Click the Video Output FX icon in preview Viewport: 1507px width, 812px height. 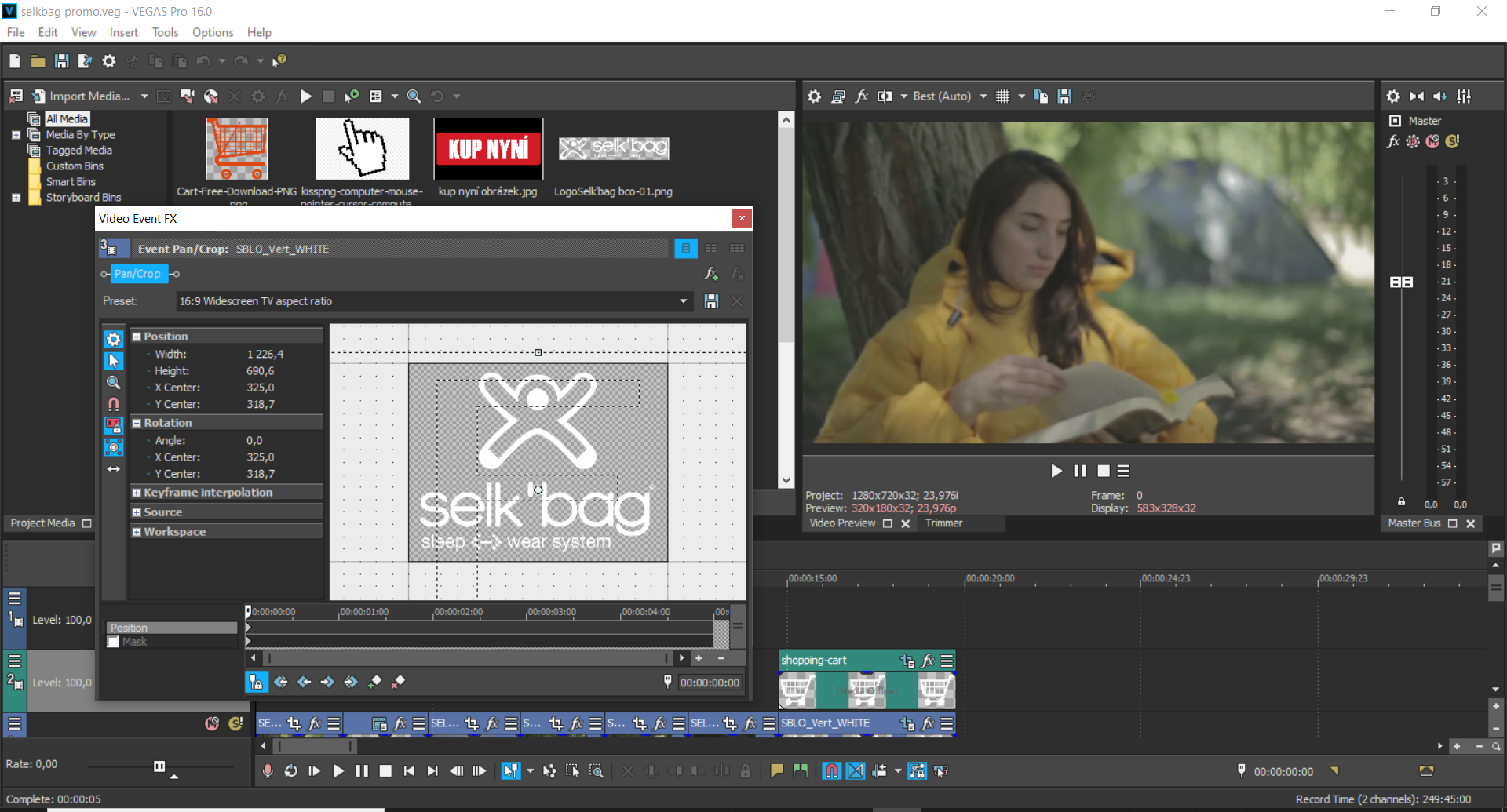[x=862, y=96]
